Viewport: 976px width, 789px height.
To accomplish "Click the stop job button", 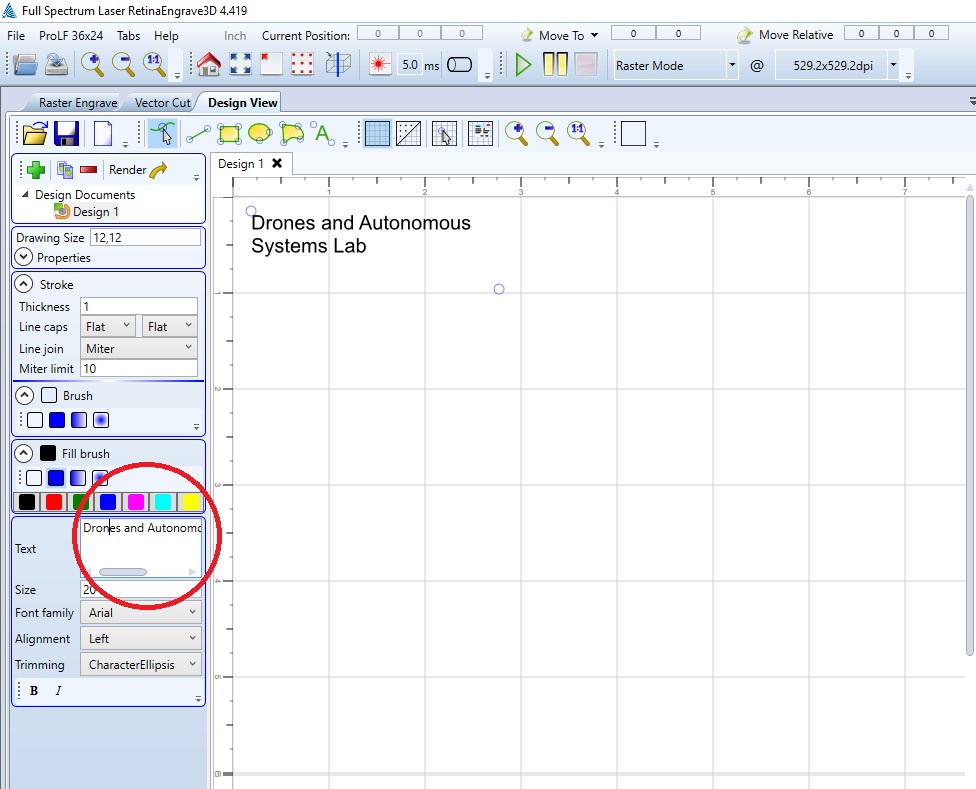I will point(586,64).
